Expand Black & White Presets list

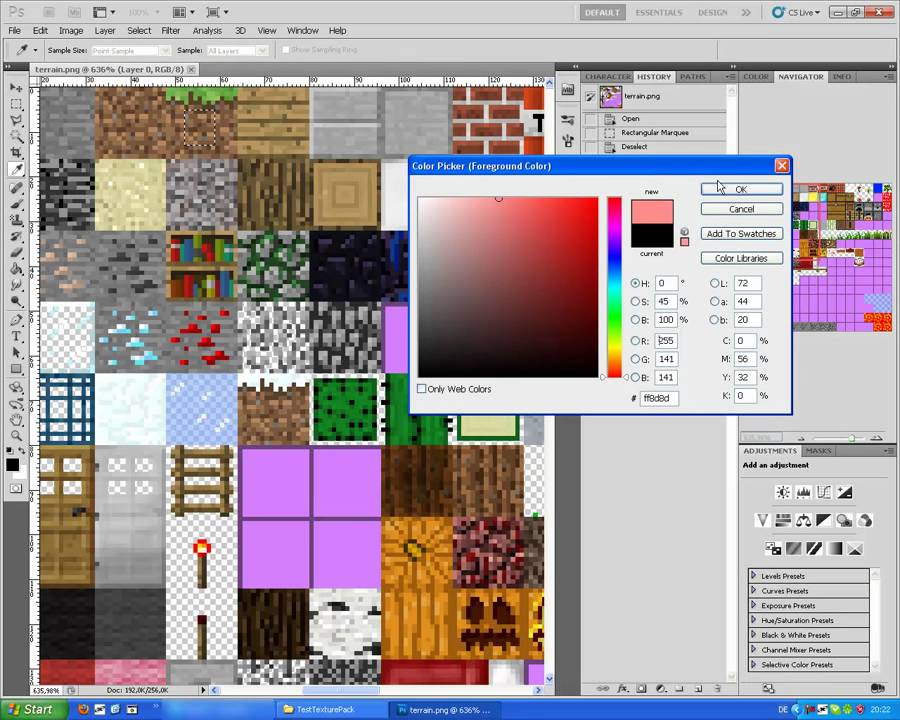(752, 634)
